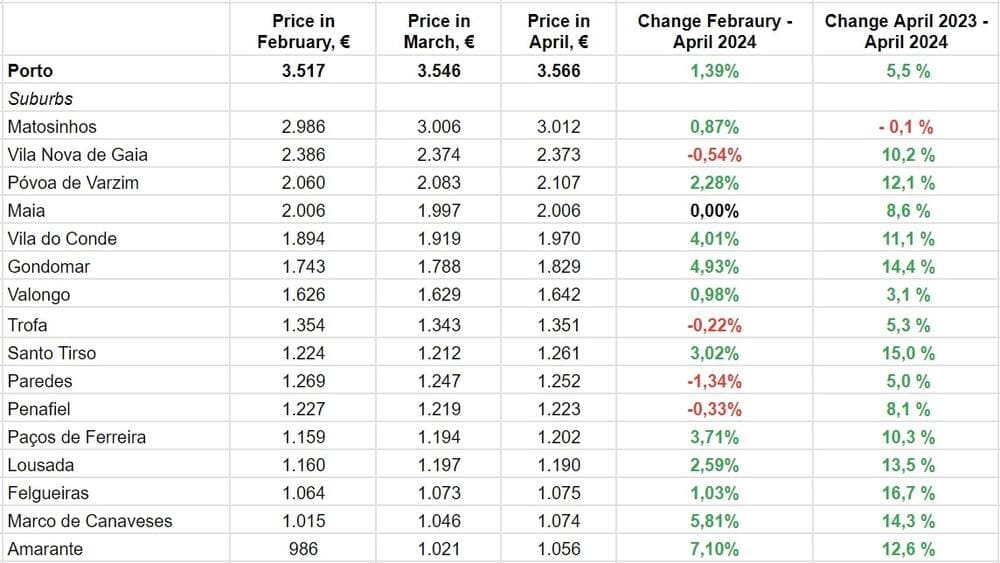The width and height of the screenshot is (1000, 563).
Task: Click Porto's April price 3.566
Action: [558, 71]
